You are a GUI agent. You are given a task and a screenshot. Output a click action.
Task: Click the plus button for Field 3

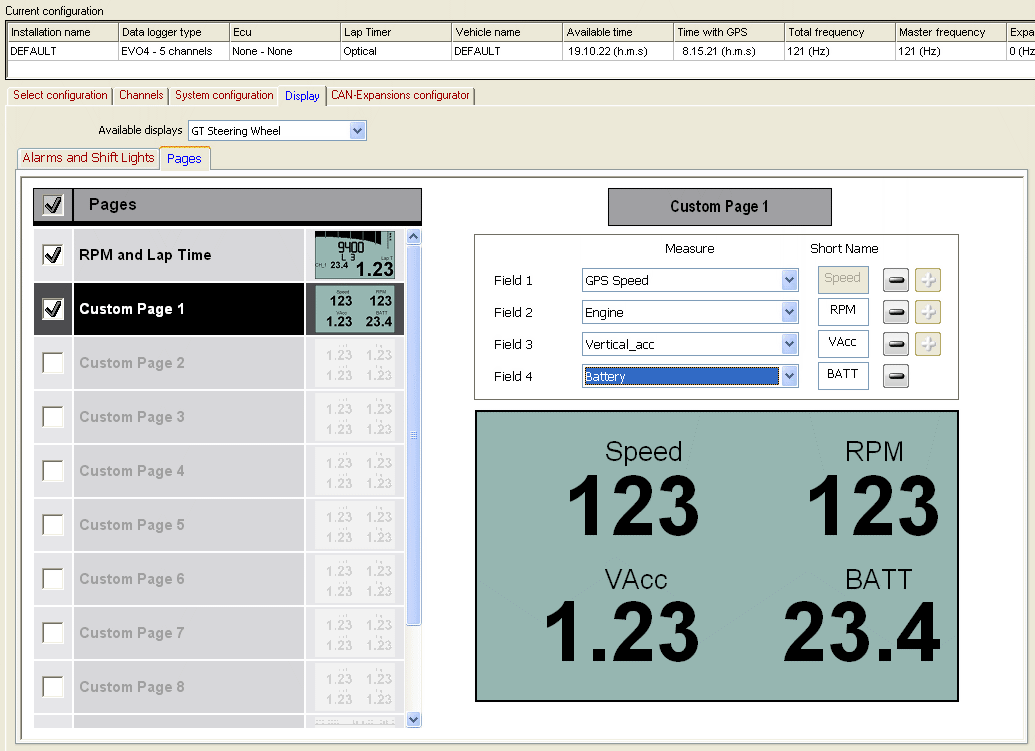coord(928,344)
